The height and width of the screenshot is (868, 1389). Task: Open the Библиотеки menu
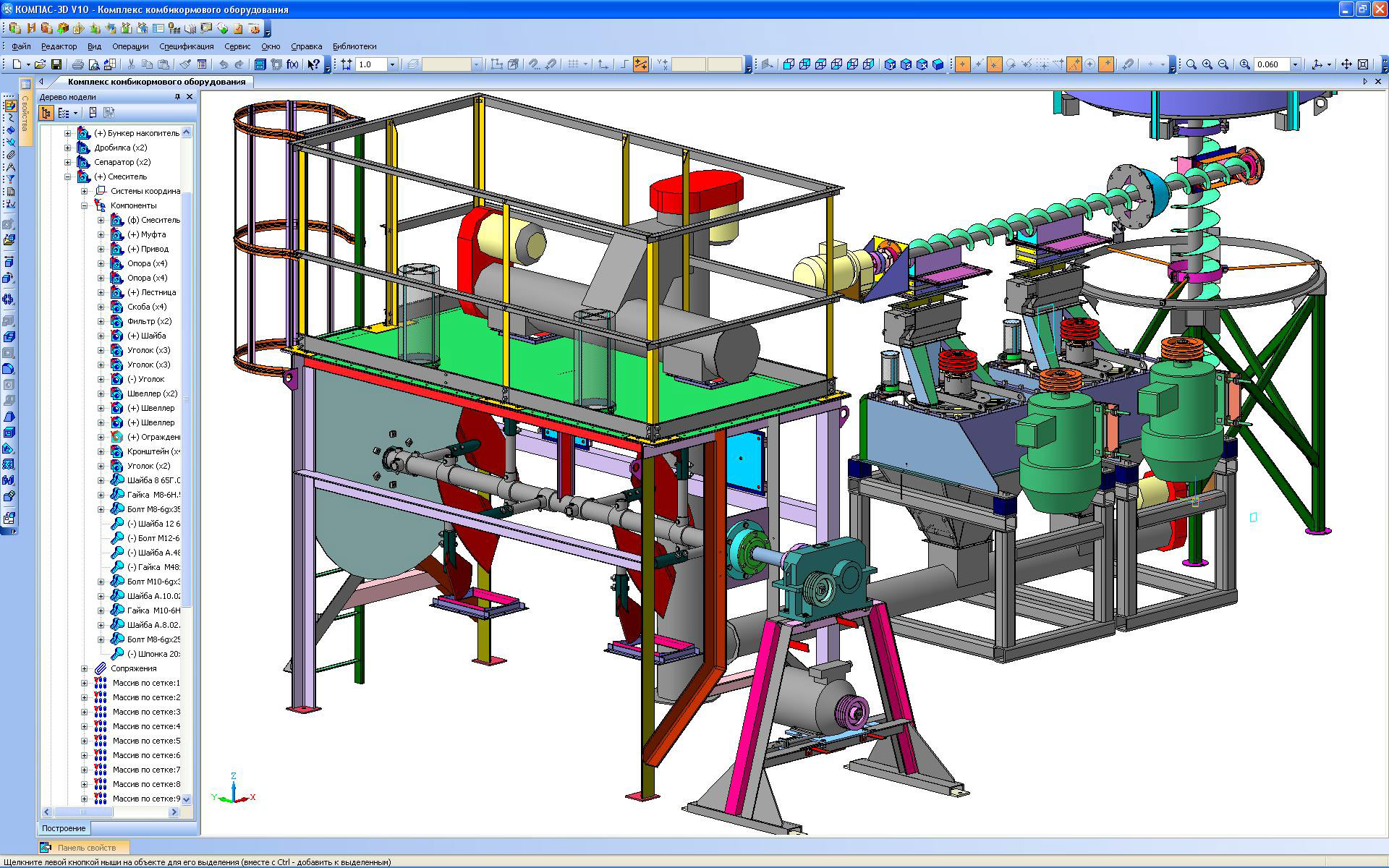[x=354, y=46]
